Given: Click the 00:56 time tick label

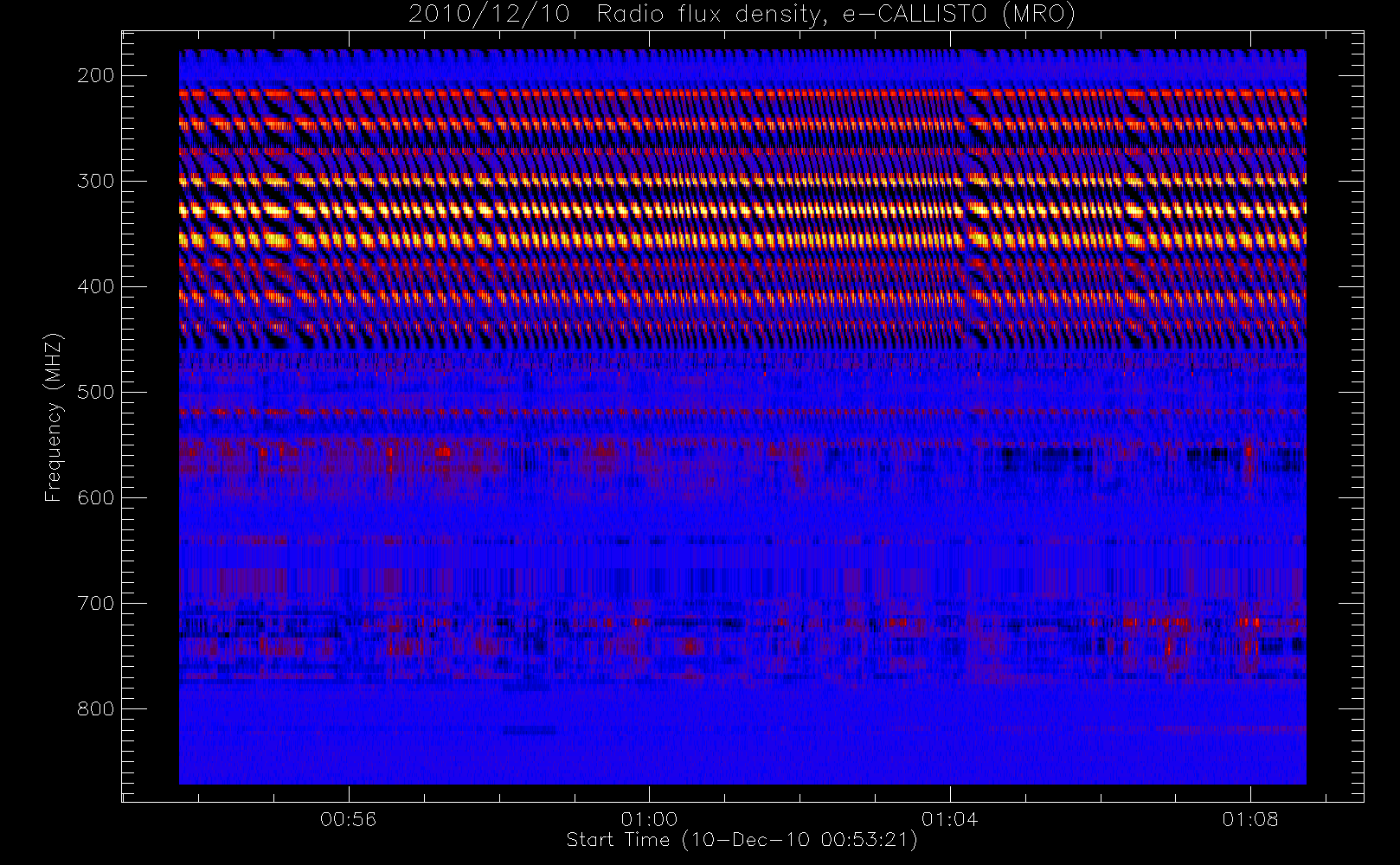Looking at the screenshot, I should (349, 819).
